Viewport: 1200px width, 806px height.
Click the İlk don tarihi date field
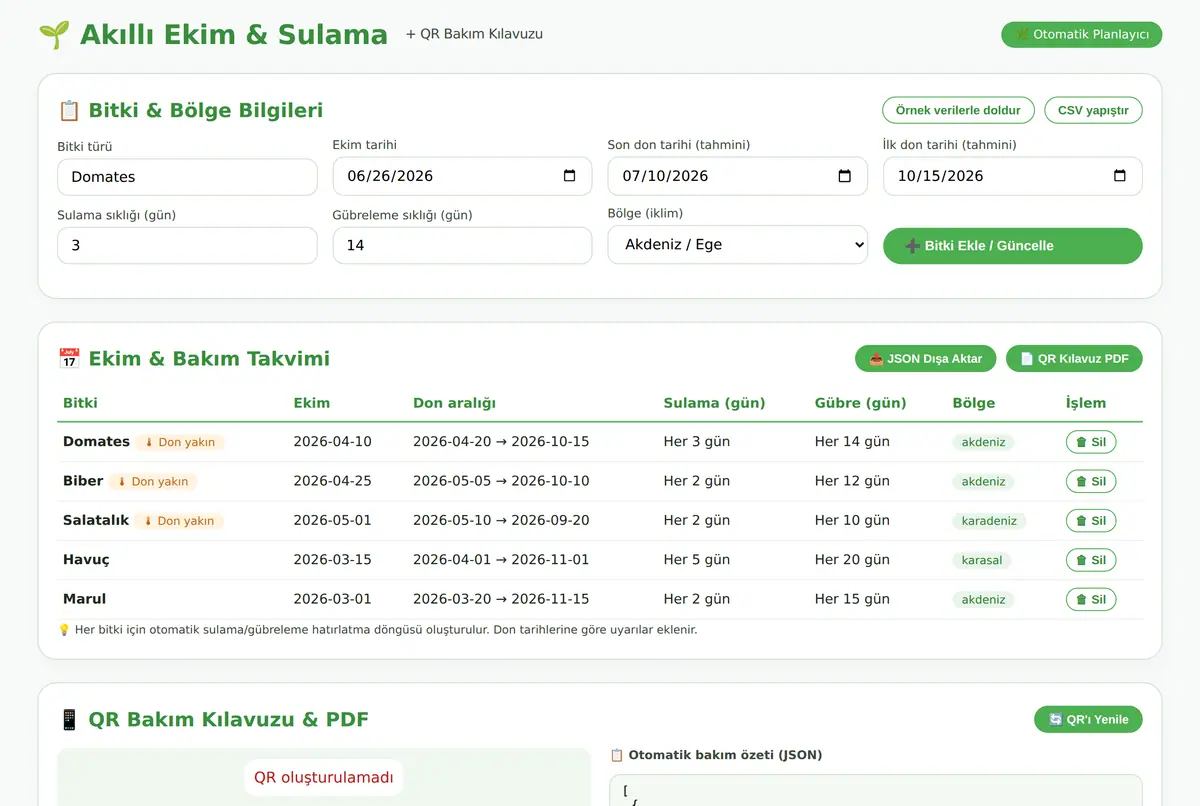pos(1012,176)
